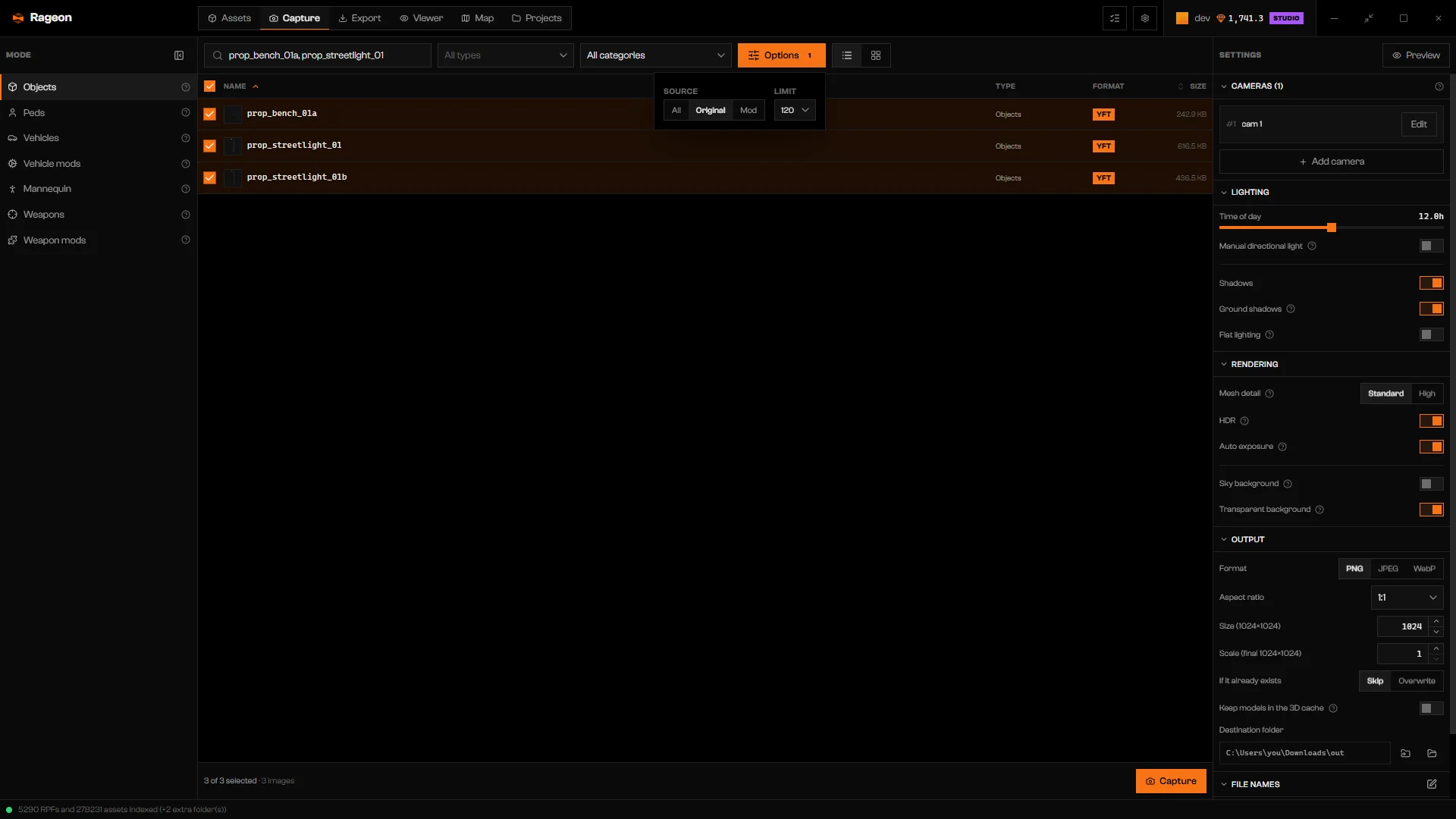Open help icon next to Objects mode
Image resolution: width=1456 pixels, height=819 pixels.
(x=186, y=87)
